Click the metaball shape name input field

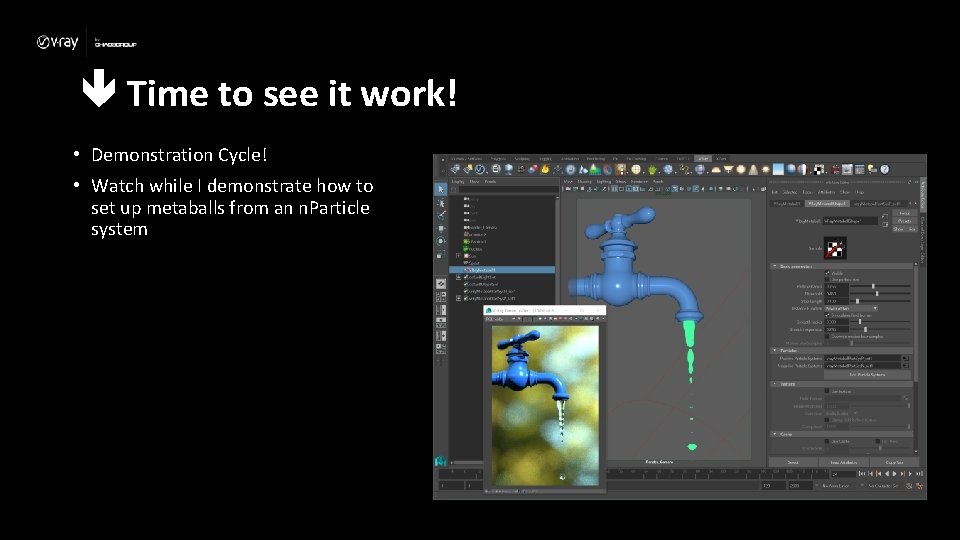(x=850, y=221)
